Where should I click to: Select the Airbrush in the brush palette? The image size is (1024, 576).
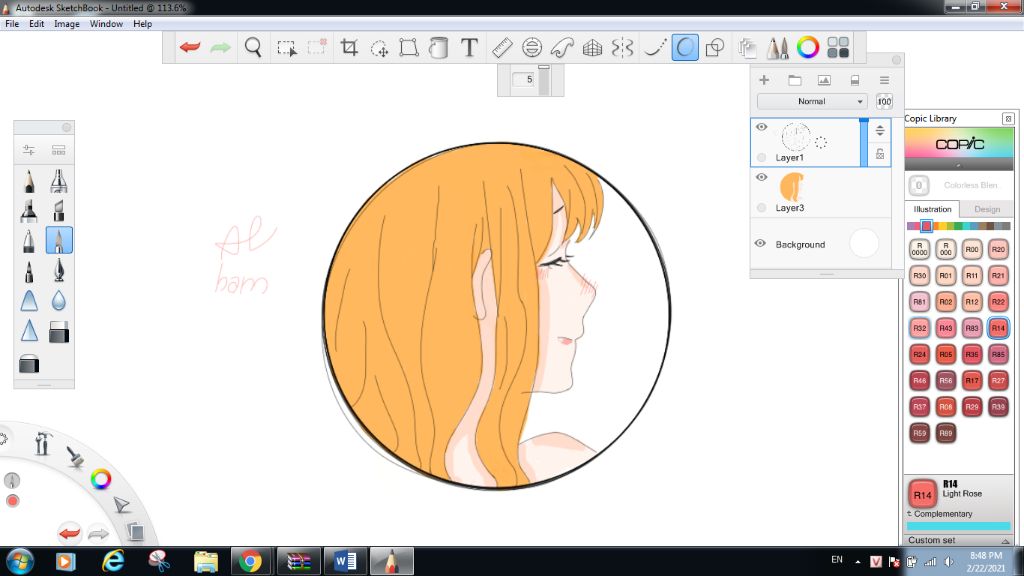point(59,181)
